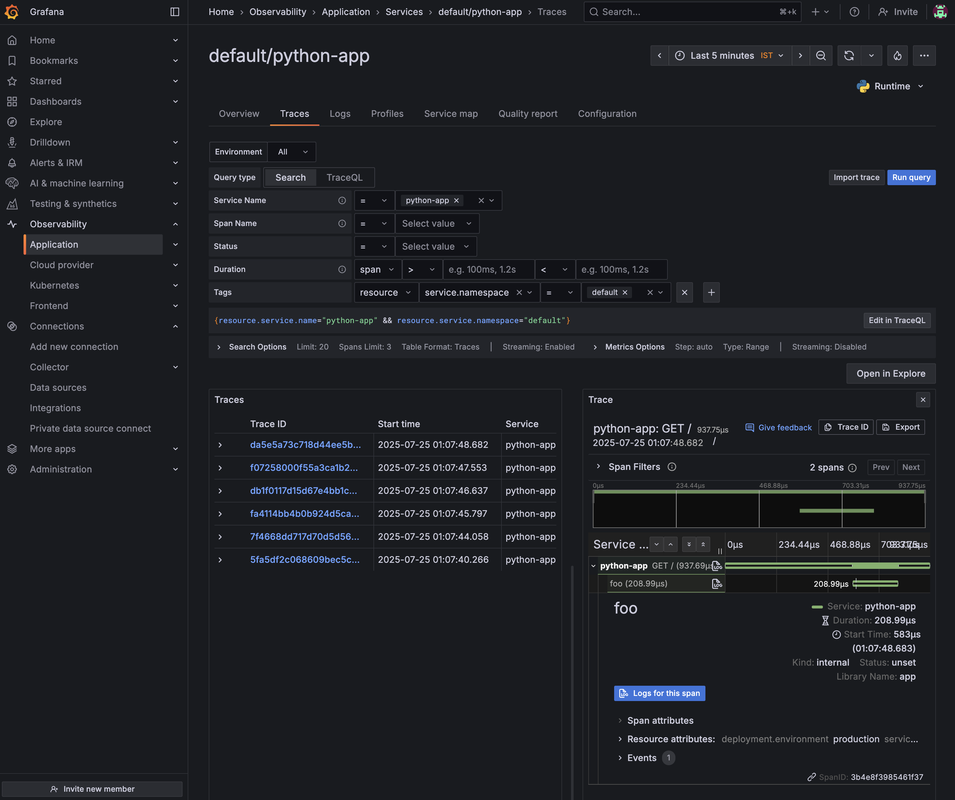
Task: Switch to the Quality report tab
Action: point(528,114)
